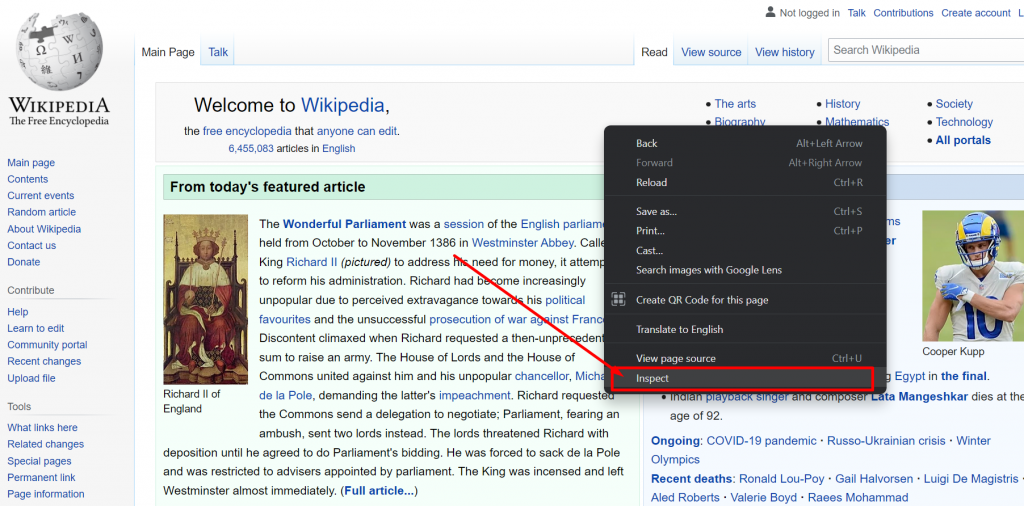Open the Talk tab
Screen dimensions: 1024x506
click(218, 53)
